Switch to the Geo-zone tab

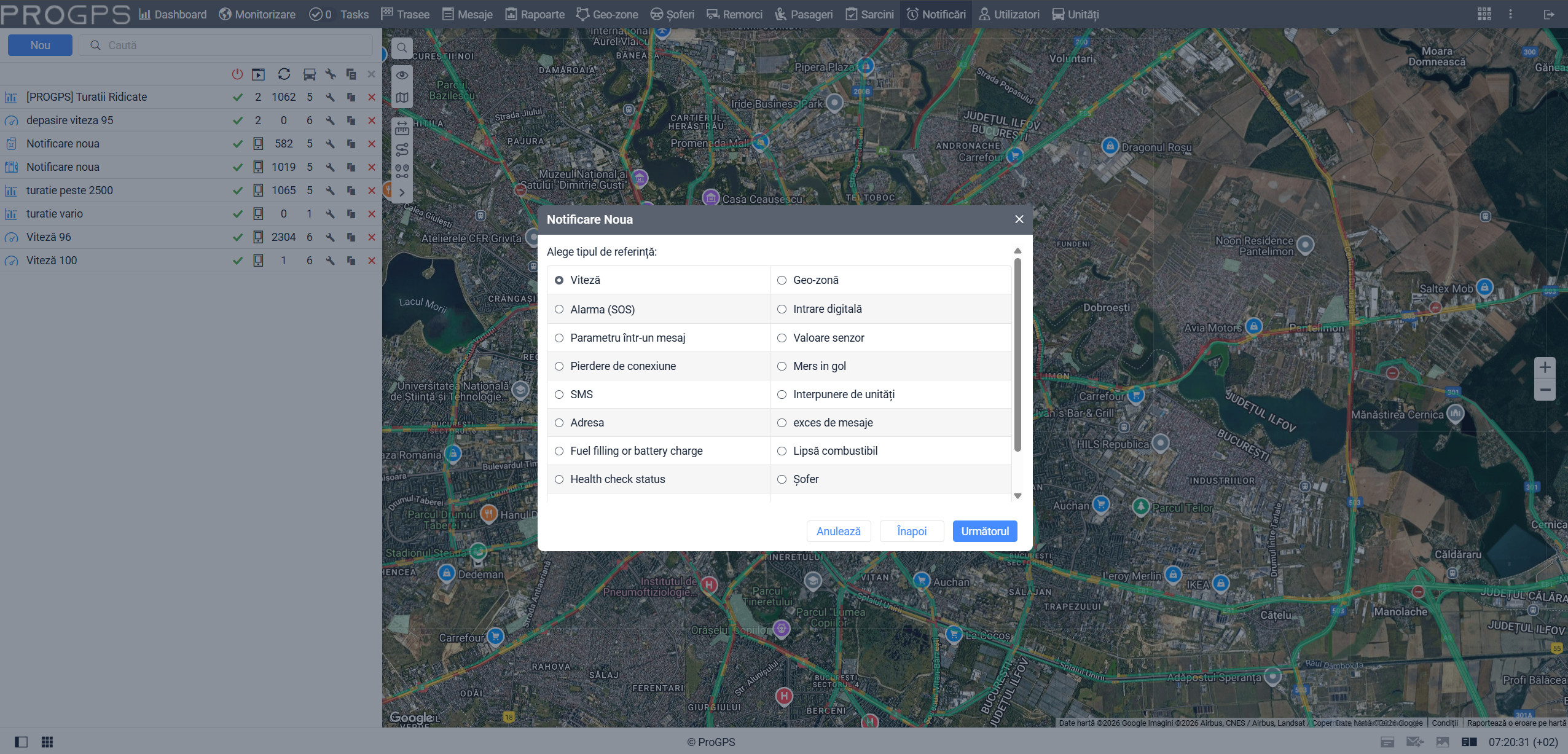607,14
